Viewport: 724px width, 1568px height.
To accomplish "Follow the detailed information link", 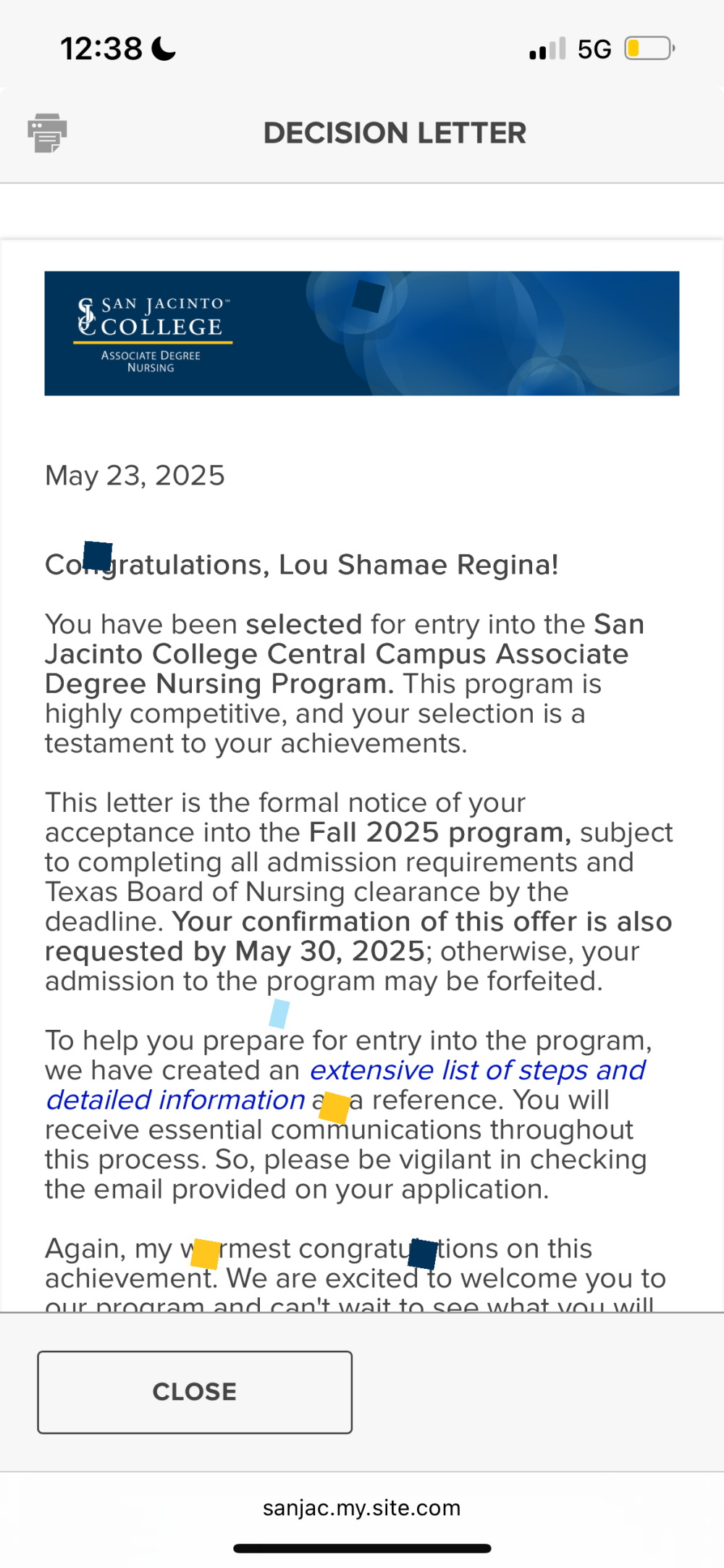I will coord(175,1099).
